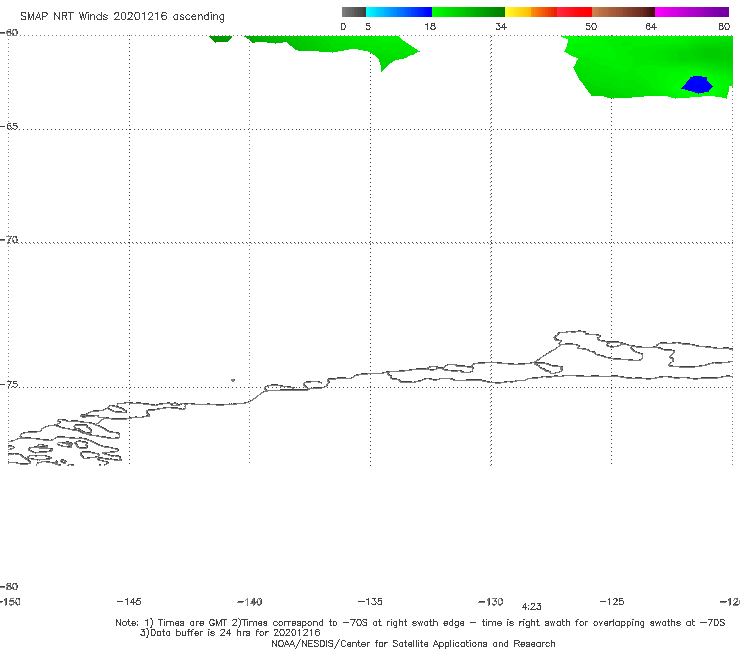
Task: Click the 'SMAP NRT Winds 20201216 ascending' title
Action: (122, 17)
